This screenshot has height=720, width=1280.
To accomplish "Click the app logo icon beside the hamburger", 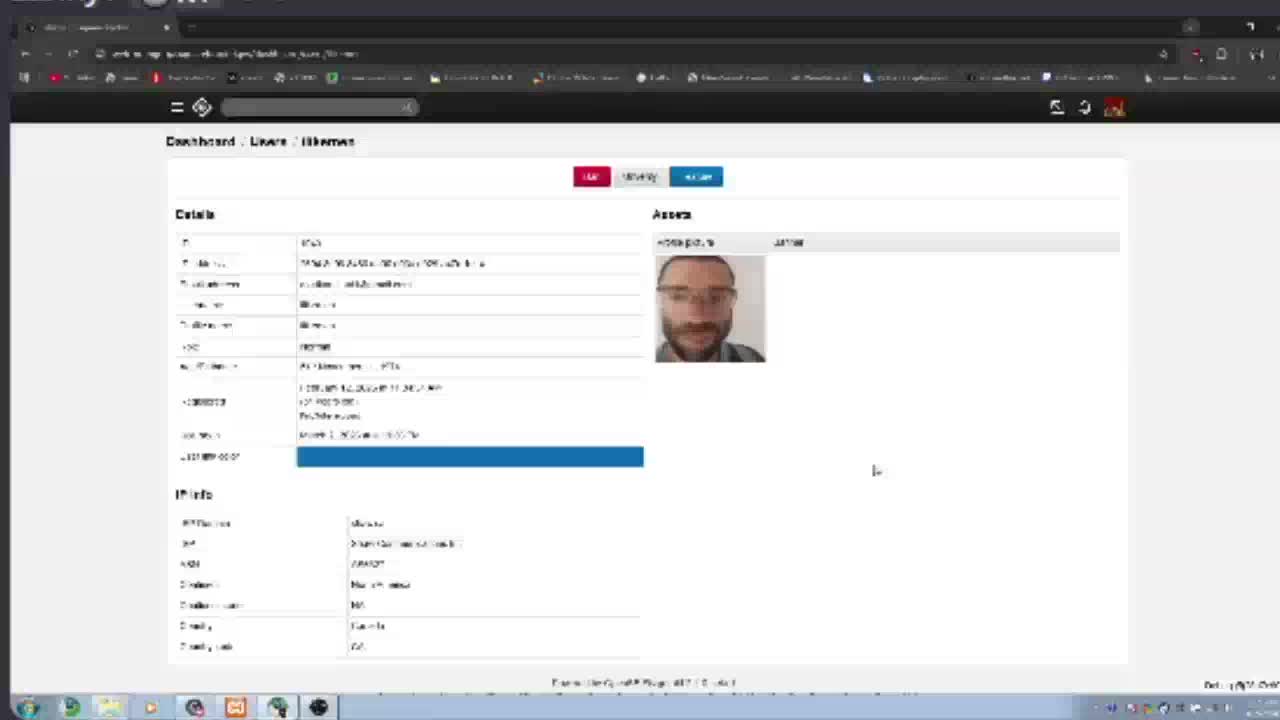I will click(201, 107).
